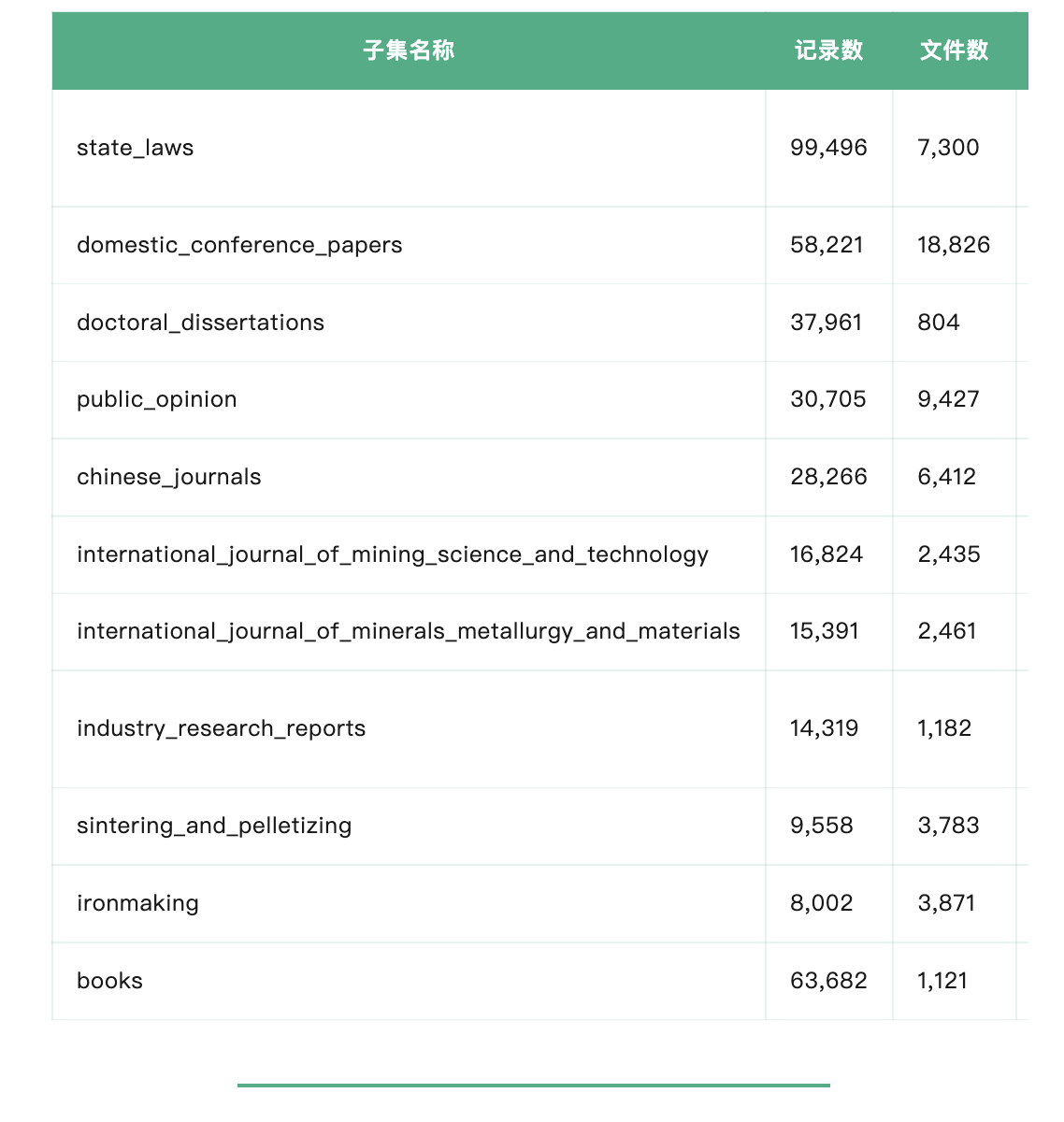Image resolution: width=1064 pixels, height=1122 pixels.
Task: Click file count 9,427
Action: click(948, 399)
